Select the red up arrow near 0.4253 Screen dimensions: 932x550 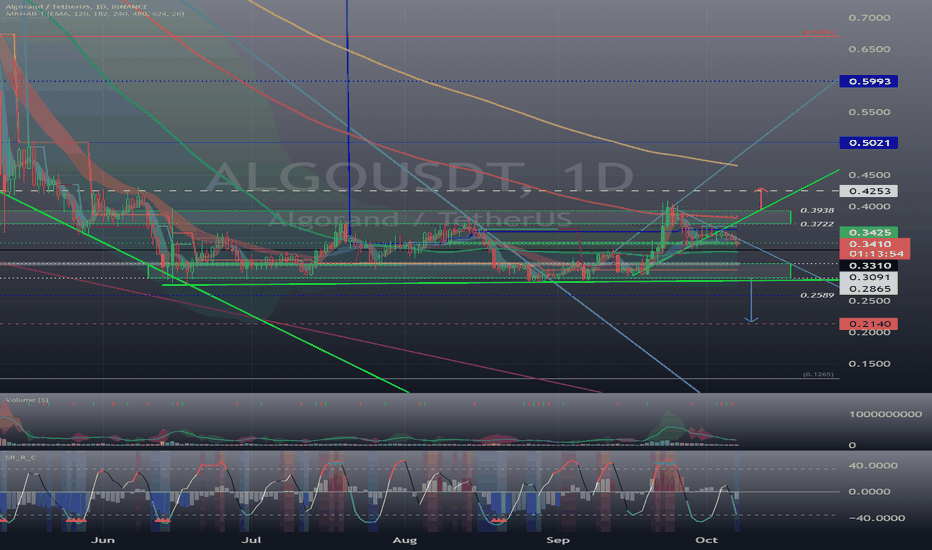click(761, 199)
